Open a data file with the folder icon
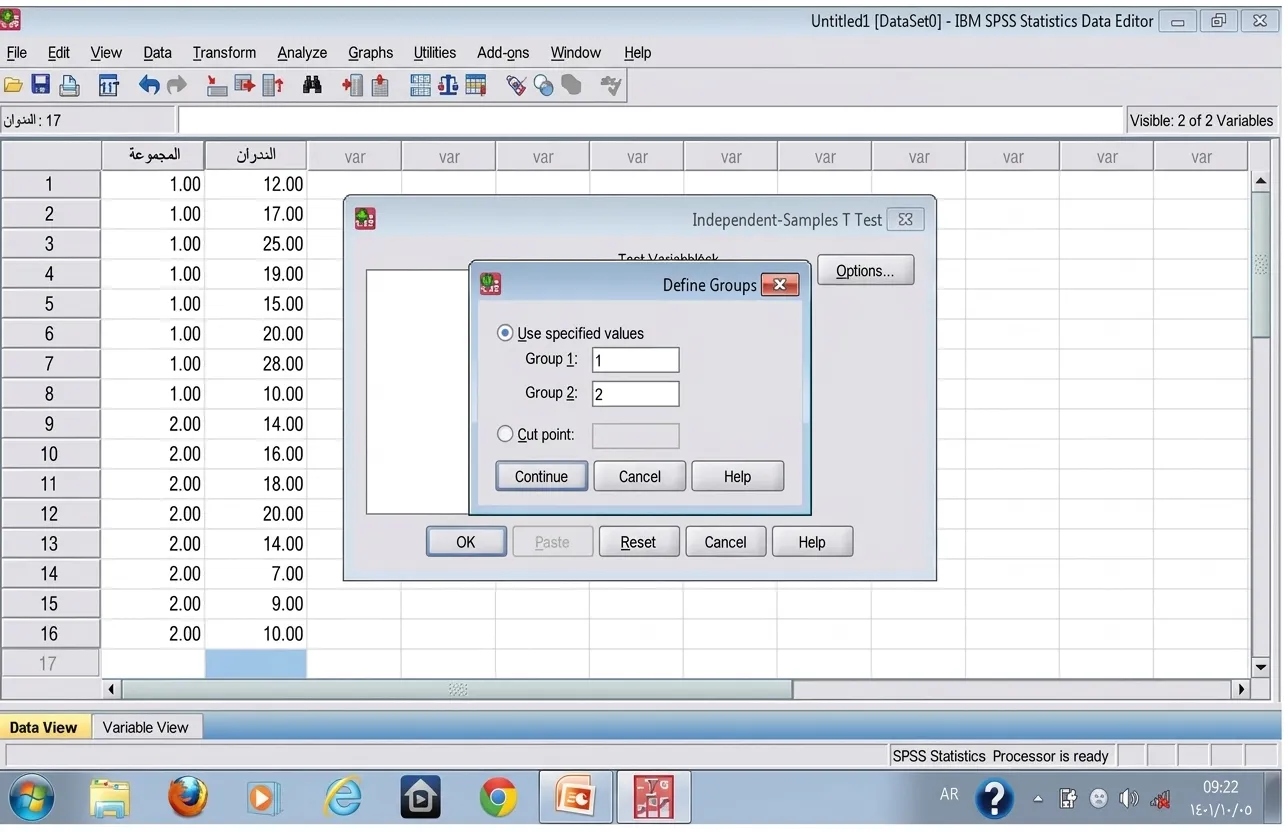1288x832 pixels. (x=13, y=86)
